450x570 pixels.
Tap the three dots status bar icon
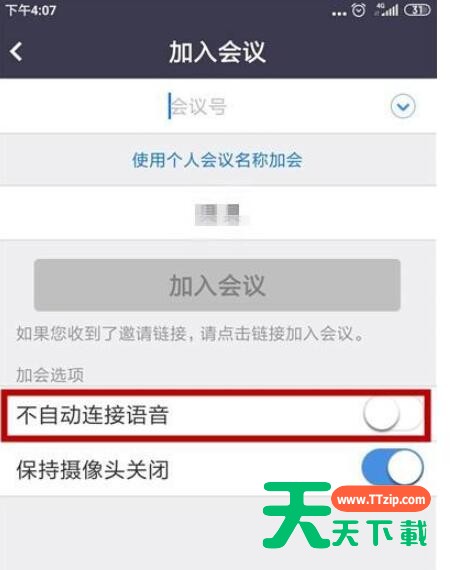point(339,14)
